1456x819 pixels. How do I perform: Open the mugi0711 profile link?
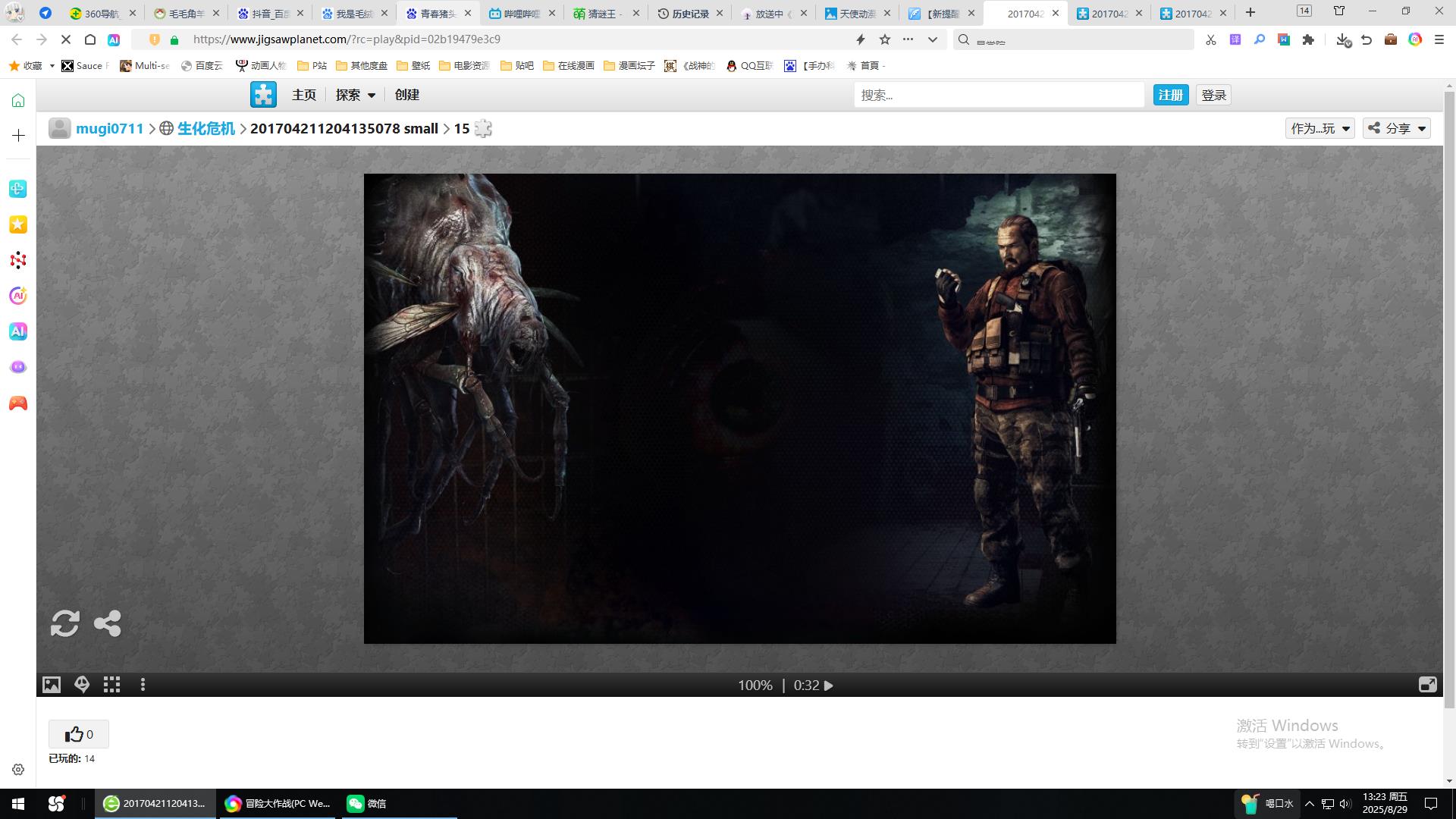tap(109, 128)
